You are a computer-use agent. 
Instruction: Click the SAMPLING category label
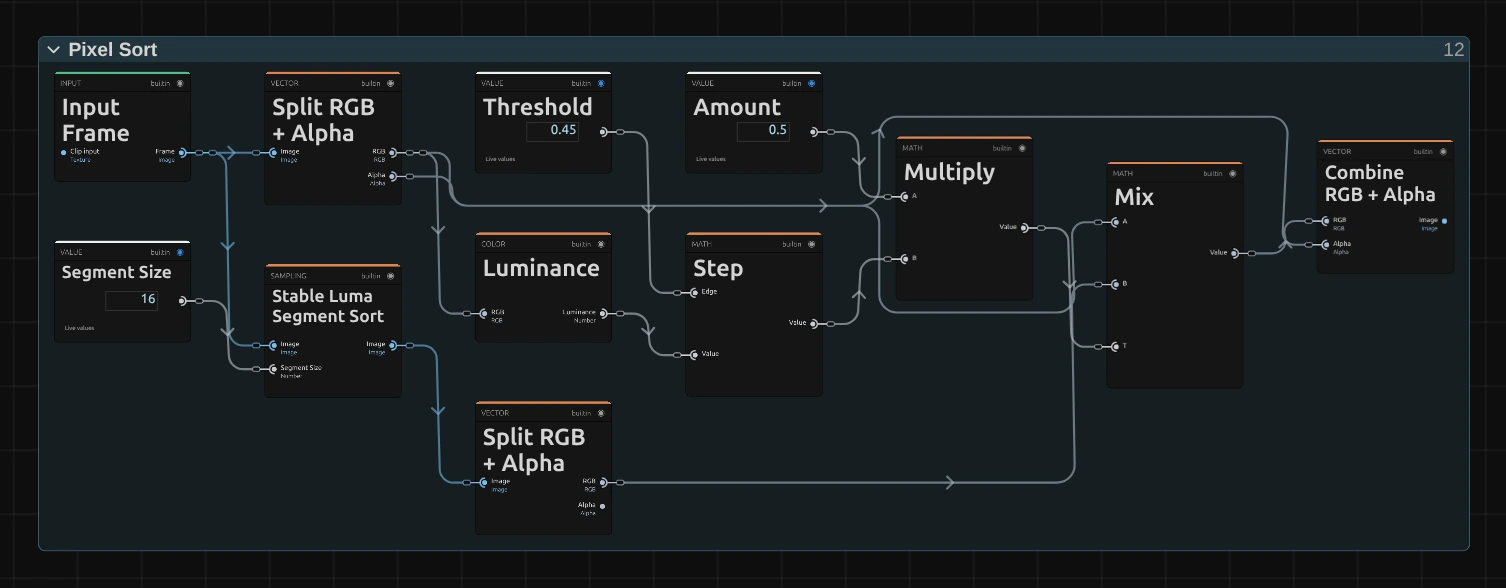[x=289, y=276]
